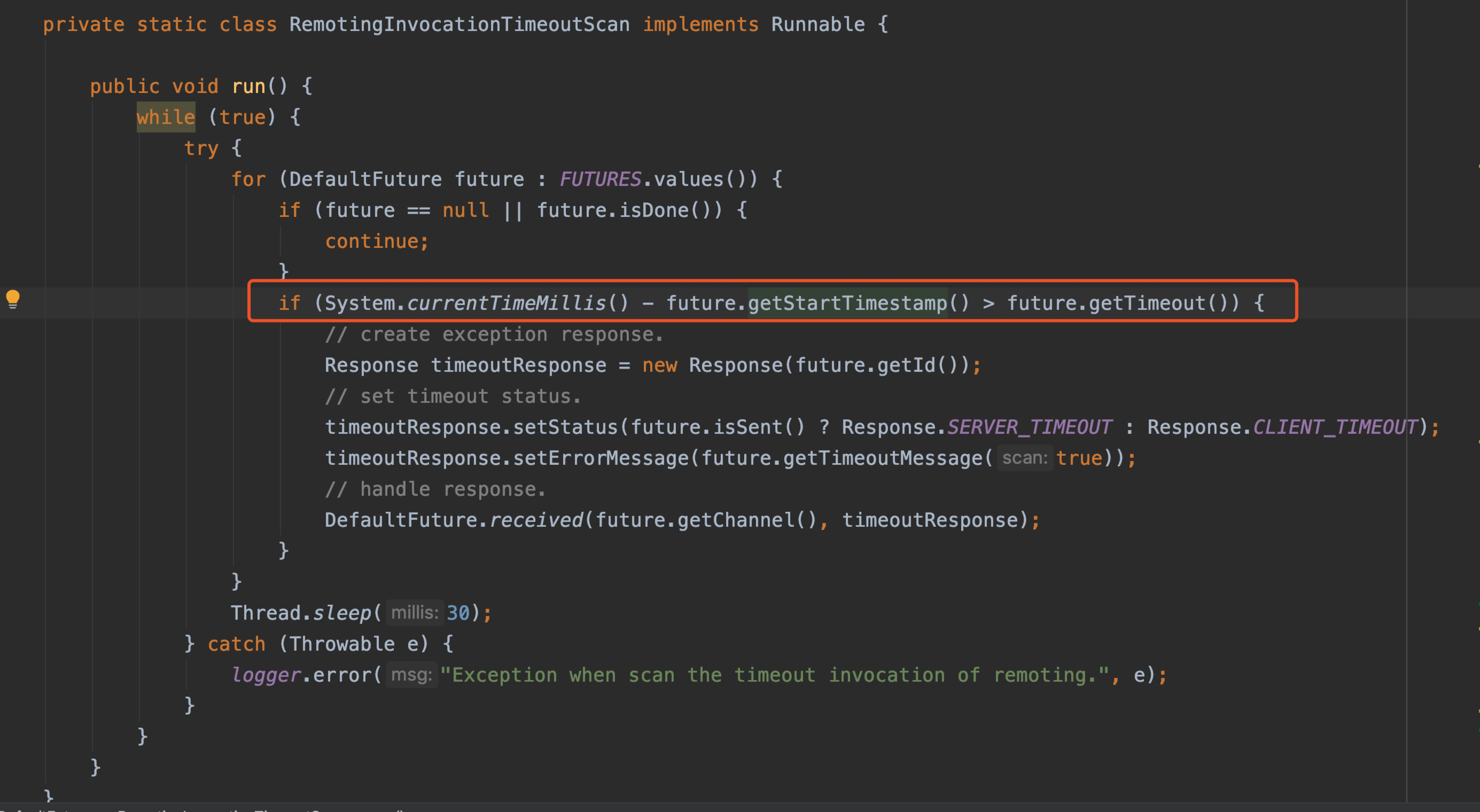Screen dimensions: 1480x812
Task: Click the Runnable interface name
Action: pos(817,24)
